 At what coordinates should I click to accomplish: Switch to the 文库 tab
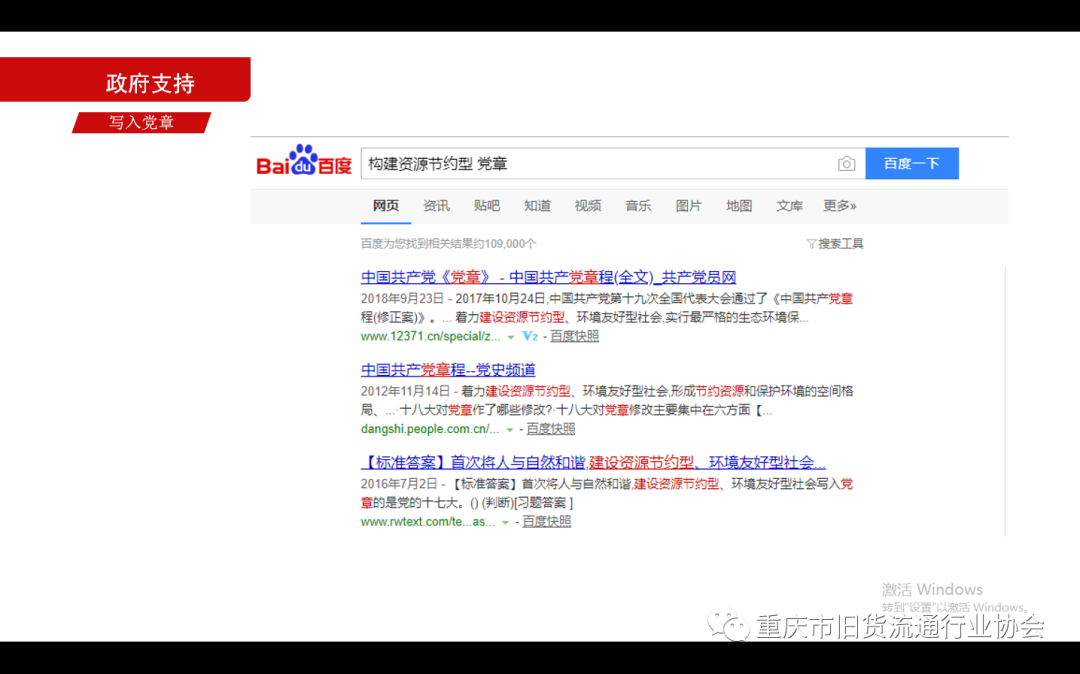click(x=789, y=206)
